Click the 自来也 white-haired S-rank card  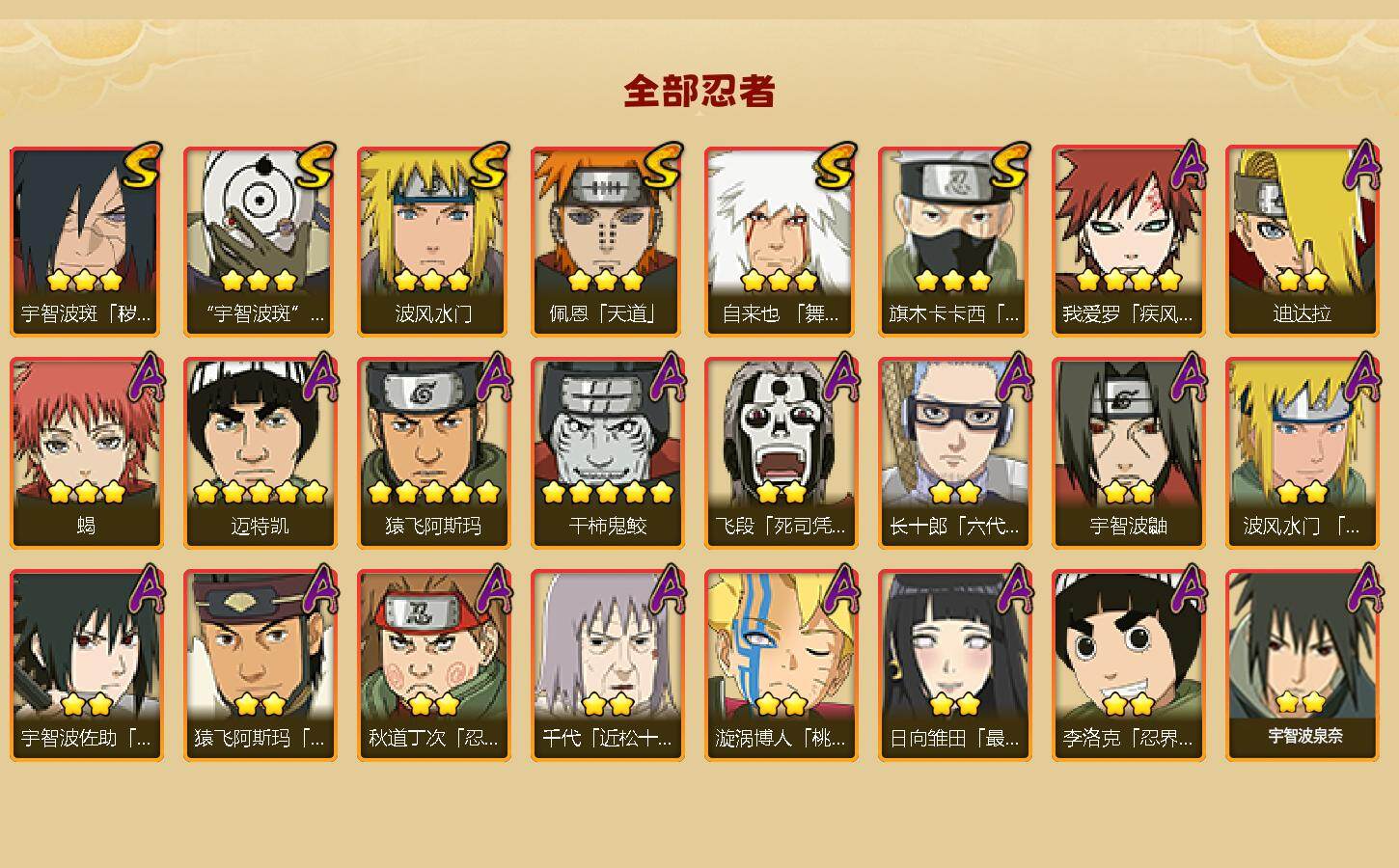(x=781, y=241)
